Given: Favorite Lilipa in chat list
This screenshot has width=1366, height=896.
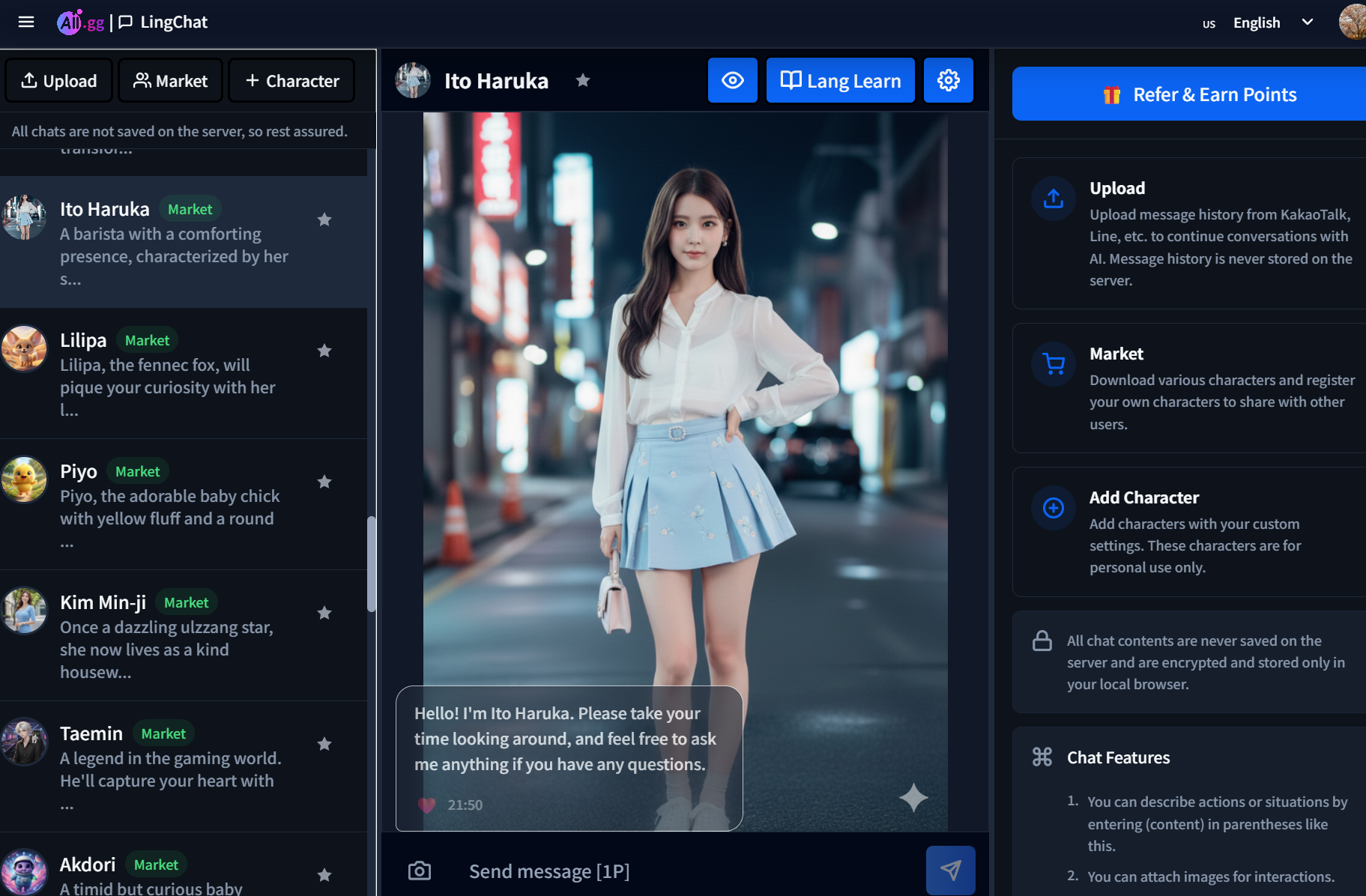Looking at the screenshot, I should (x=324, y=351).
